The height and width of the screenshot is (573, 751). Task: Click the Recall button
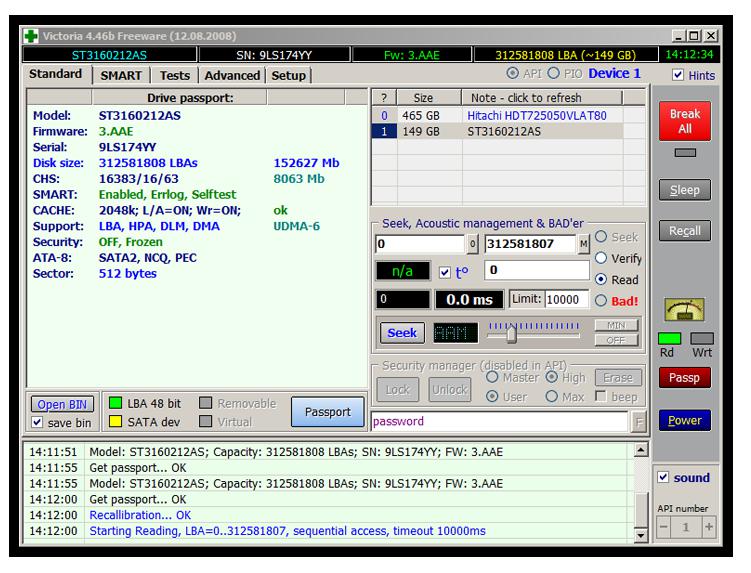point(685,230)
